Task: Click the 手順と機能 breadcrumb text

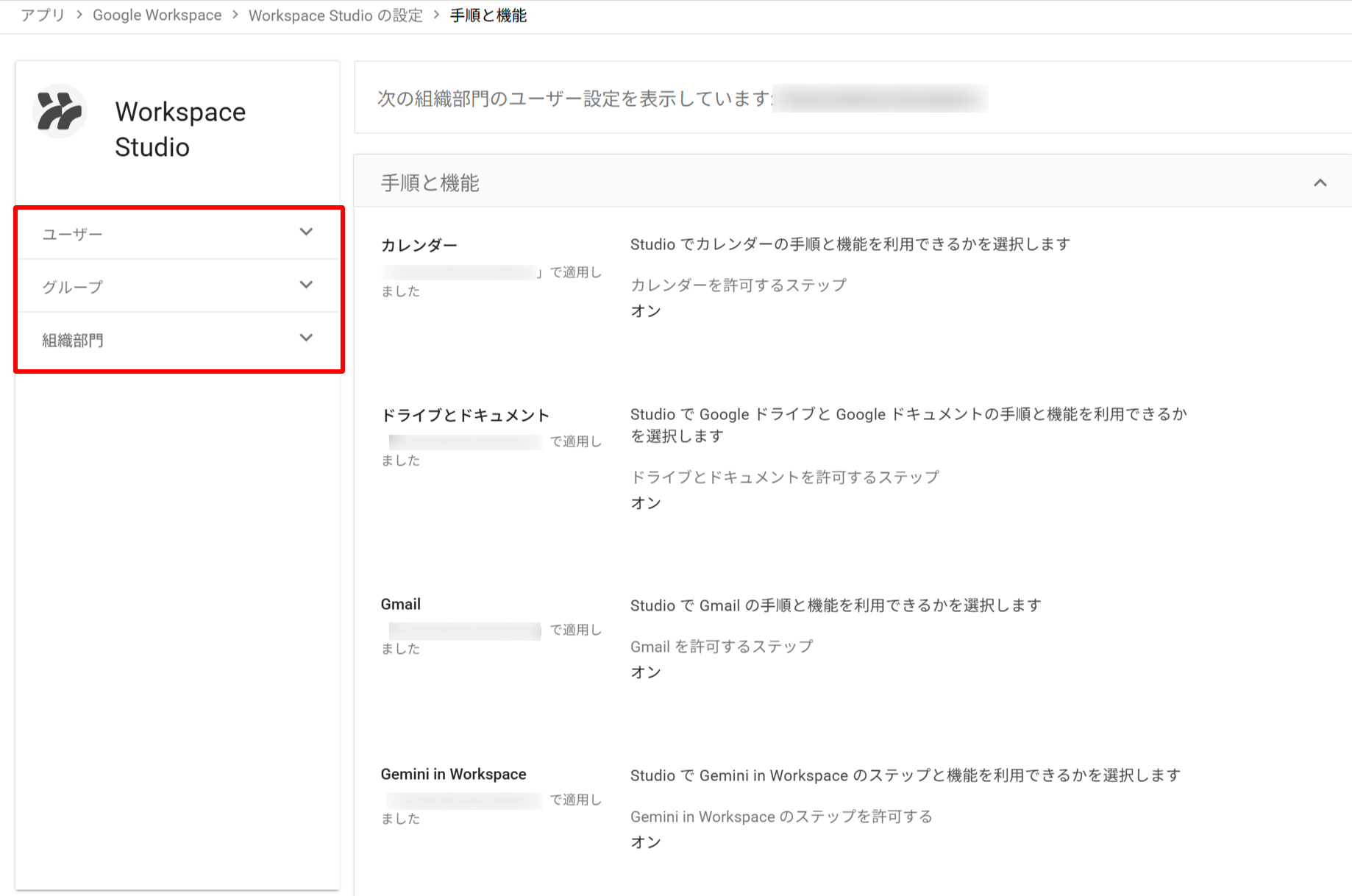Action: tap(488, 15)
